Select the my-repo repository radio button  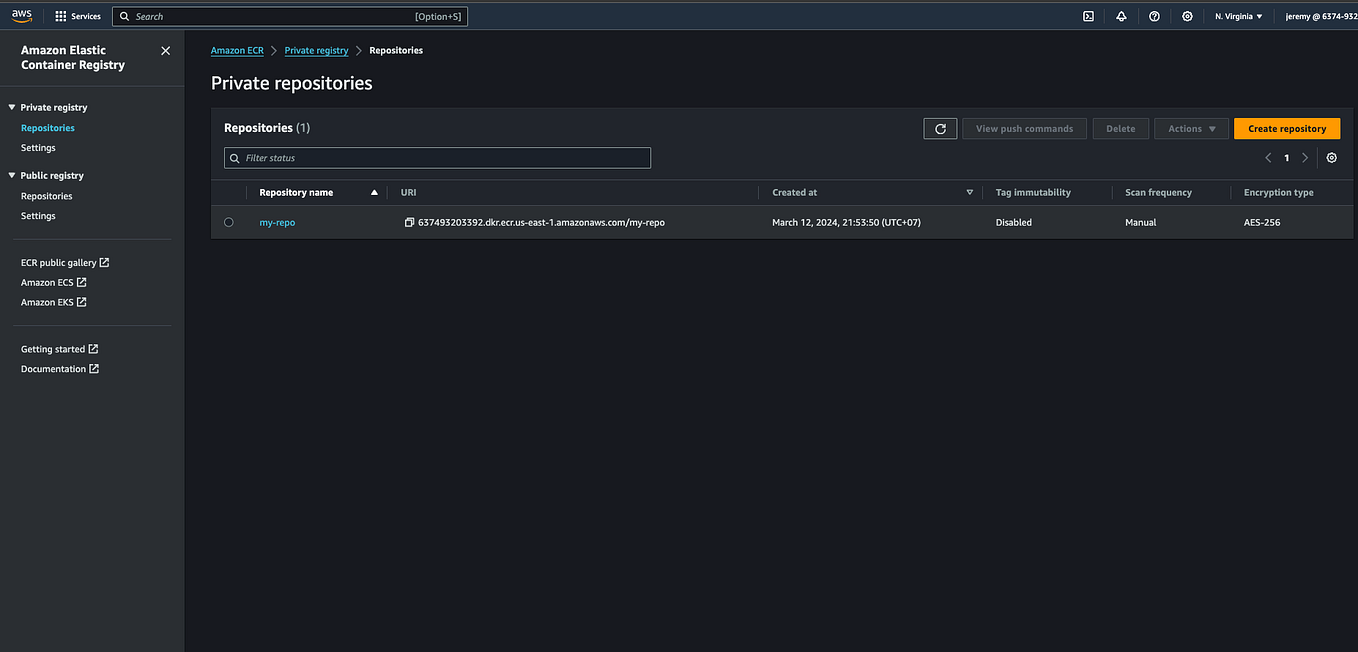click(228, 222)
